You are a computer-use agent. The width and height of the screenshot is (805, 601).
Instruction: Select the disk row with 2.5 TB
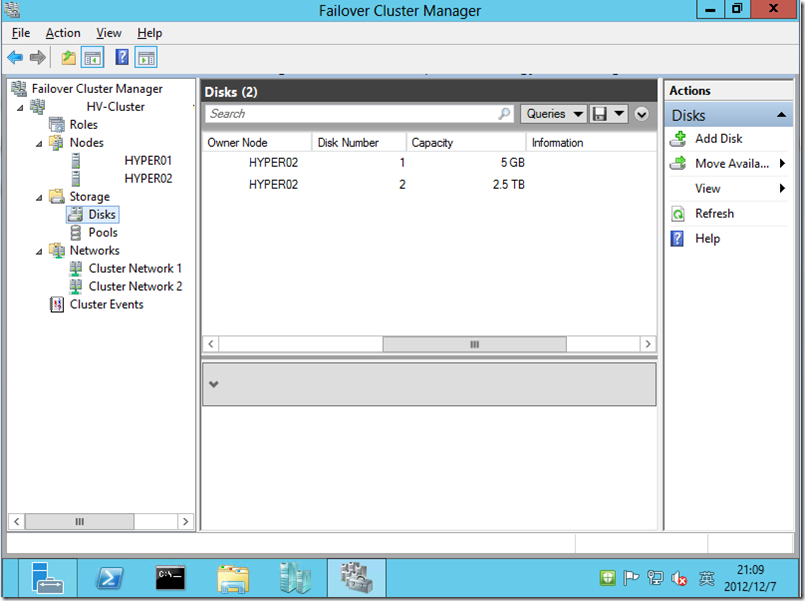(x=429, y=185)
